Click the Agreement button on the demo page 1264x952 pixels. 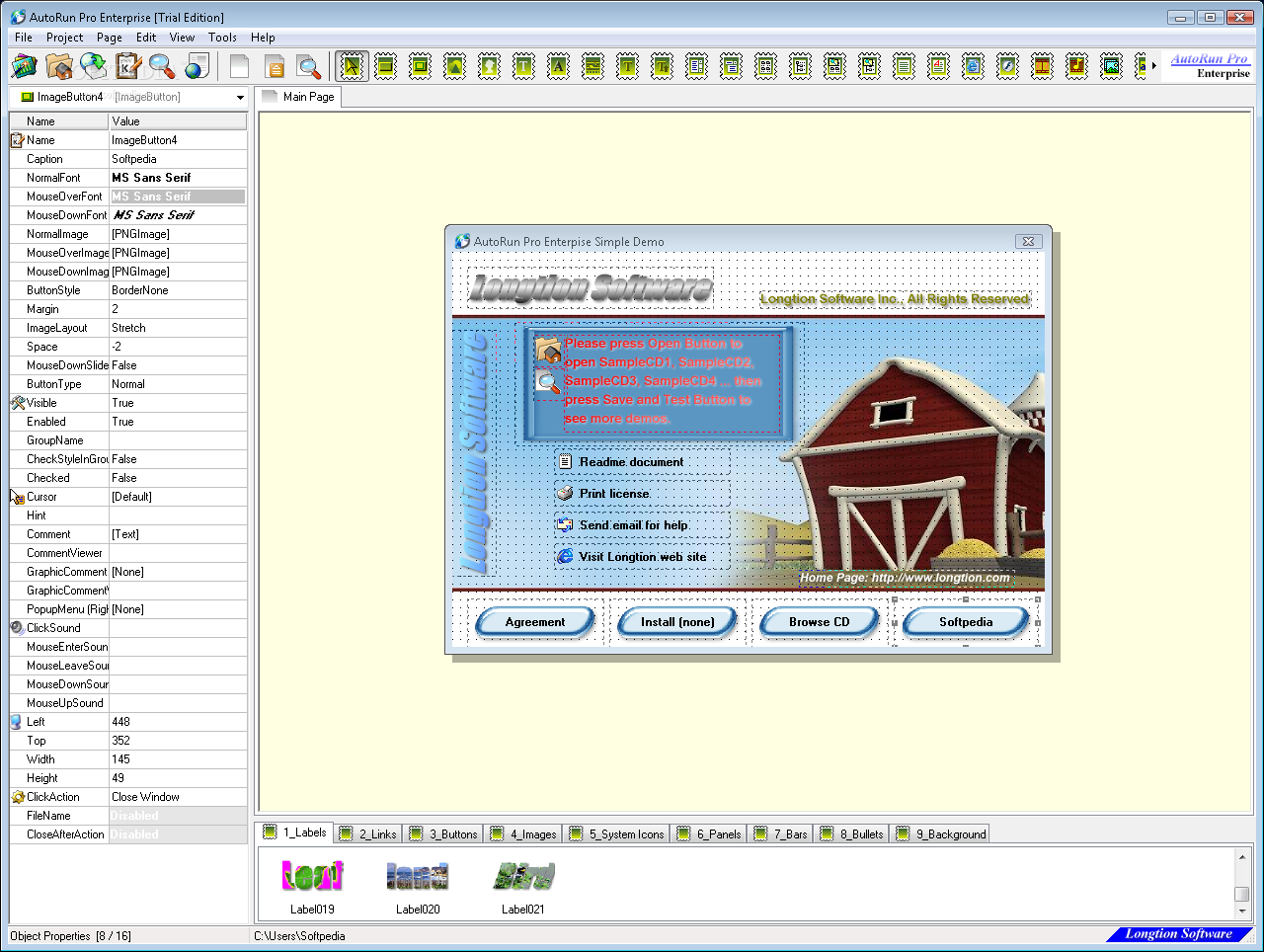point(535,622)
